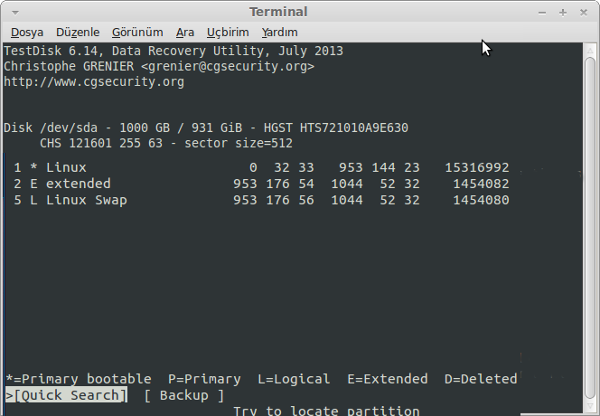Select the Backup option

(184, 395)
